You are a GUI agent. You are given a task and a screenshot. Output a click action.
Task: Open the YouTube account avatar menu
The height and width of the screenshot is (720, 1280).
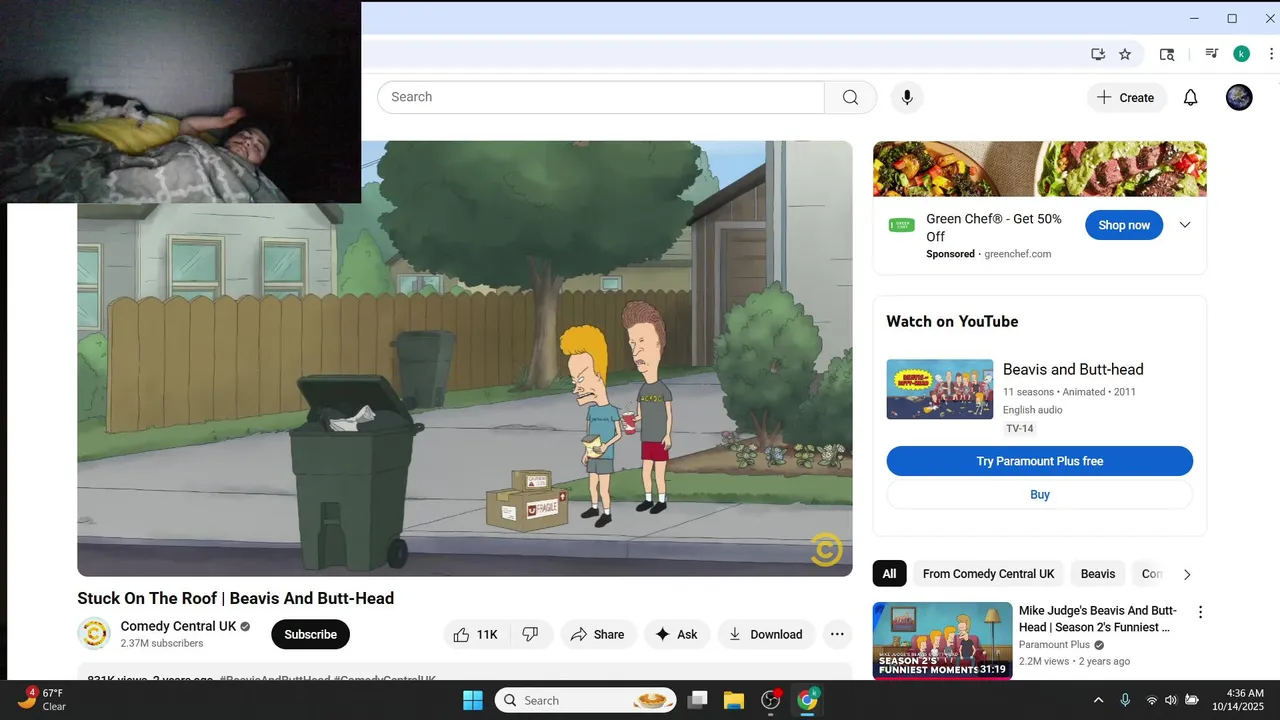[x=1239, y=97]
